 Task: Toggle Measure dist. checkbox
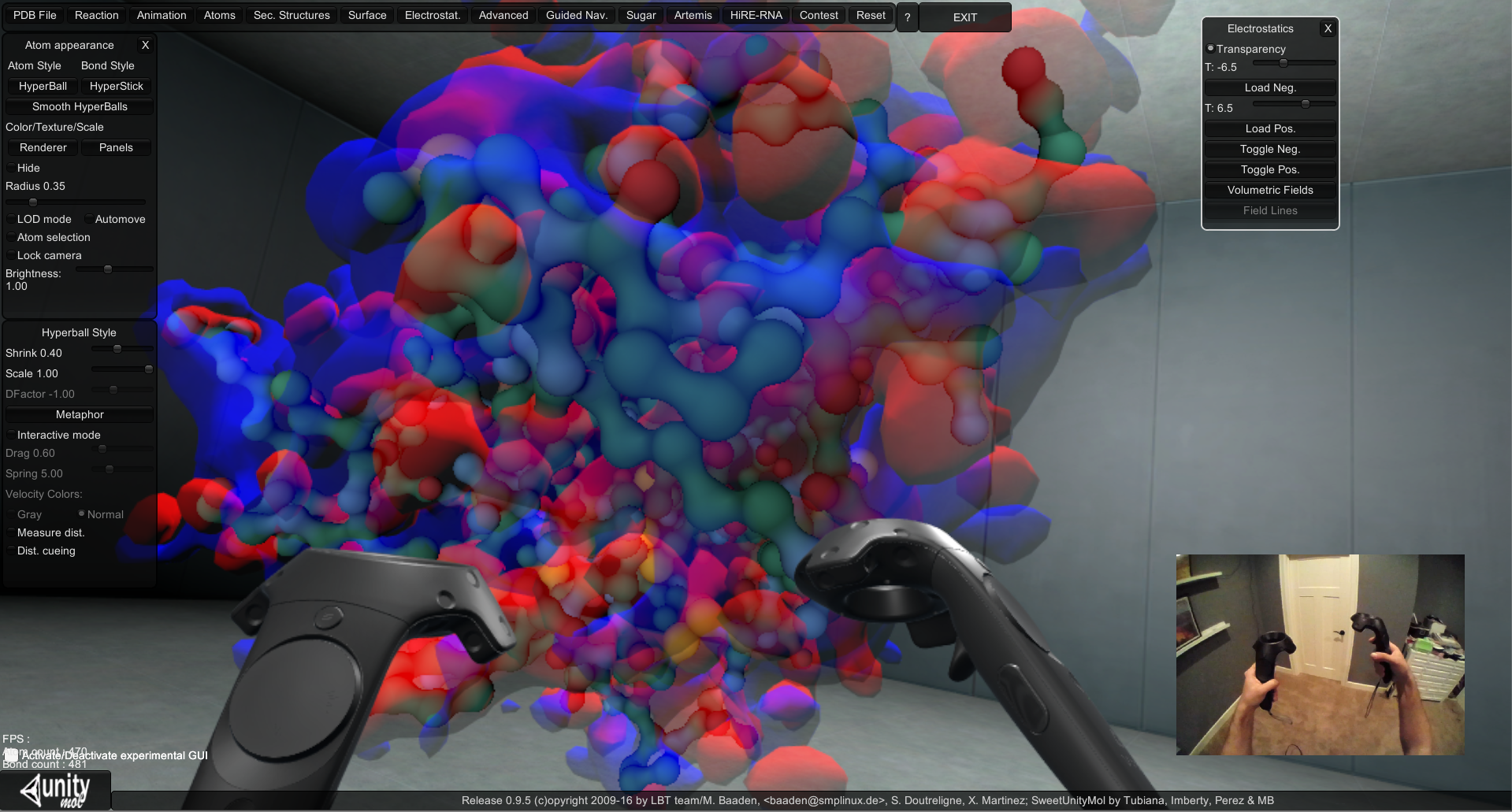[11, 532]
